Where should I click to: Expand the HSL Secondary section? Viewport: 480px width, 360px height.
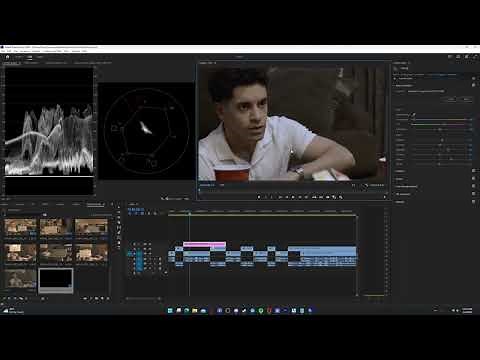point(403,194)
